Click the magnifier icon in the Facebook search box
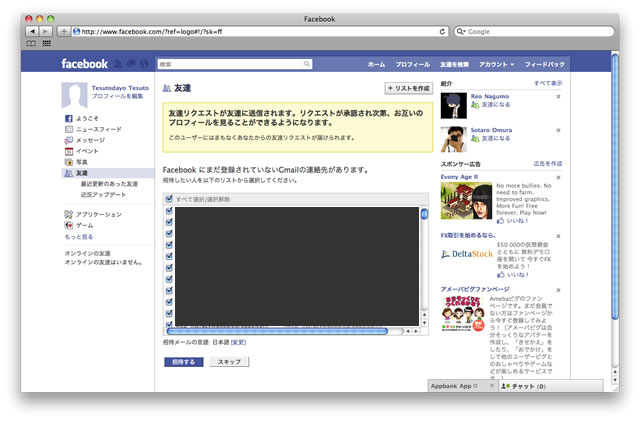The height and width of the screenshot is (421, 640). (307, 64)
